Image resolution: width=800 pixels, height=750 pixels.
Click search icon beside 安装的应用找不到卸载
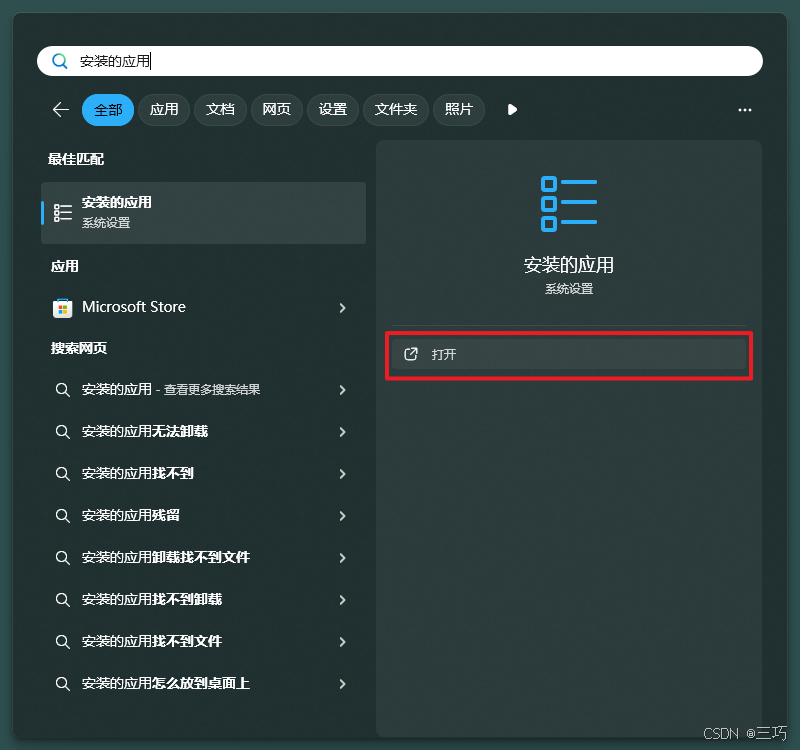pos(62,599)
